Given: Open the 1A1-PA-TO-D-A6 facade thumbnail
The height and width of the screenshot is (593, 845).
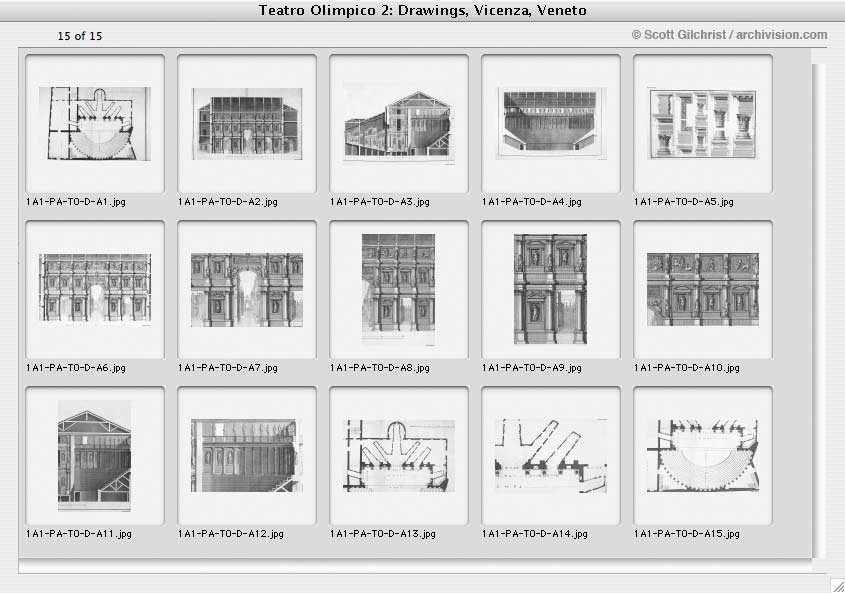Looking at the screenshot, I should (x=95, y=289).
